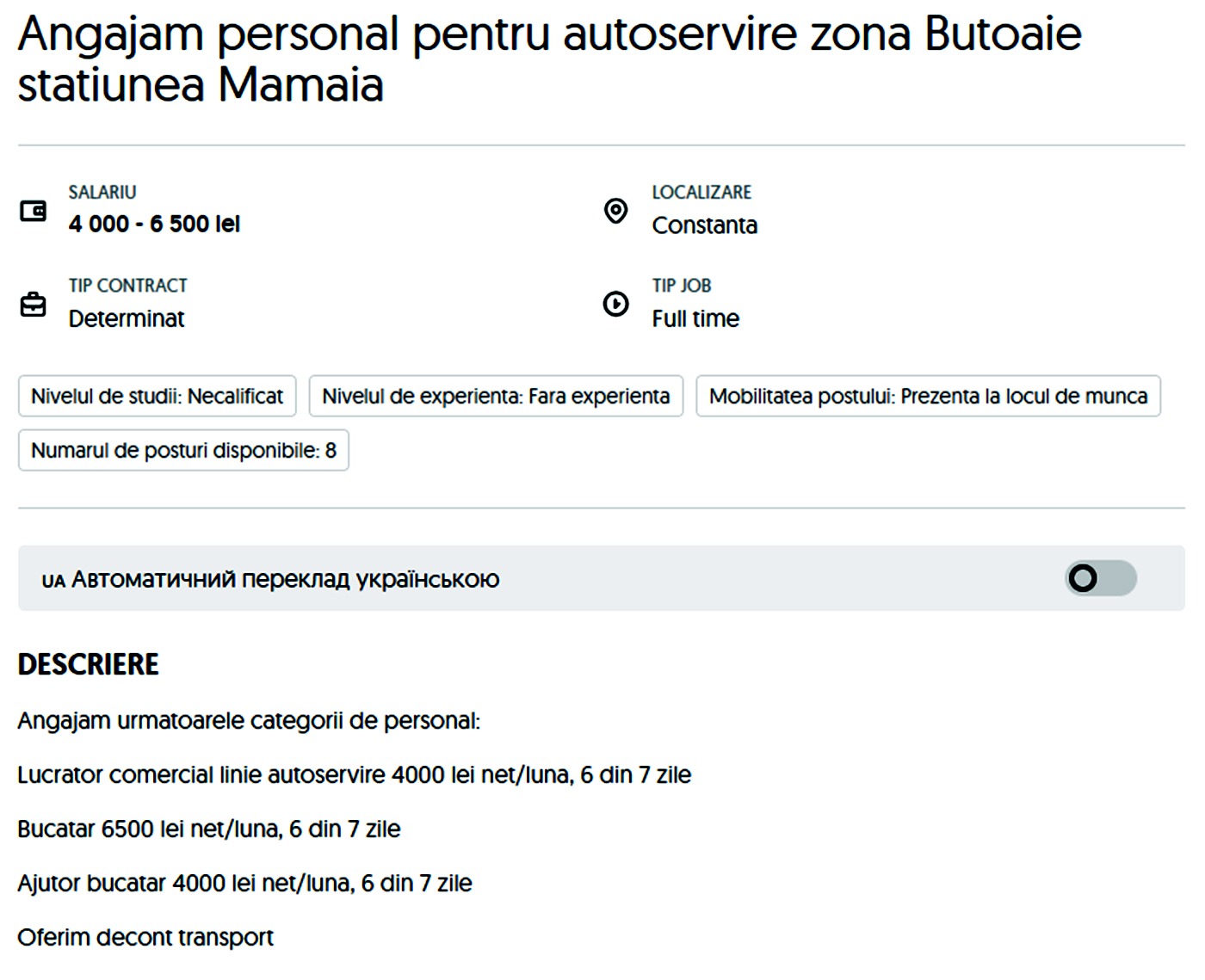
Task: Click the Lucrator comercial linie autoservire line
Action: point(354,775)
